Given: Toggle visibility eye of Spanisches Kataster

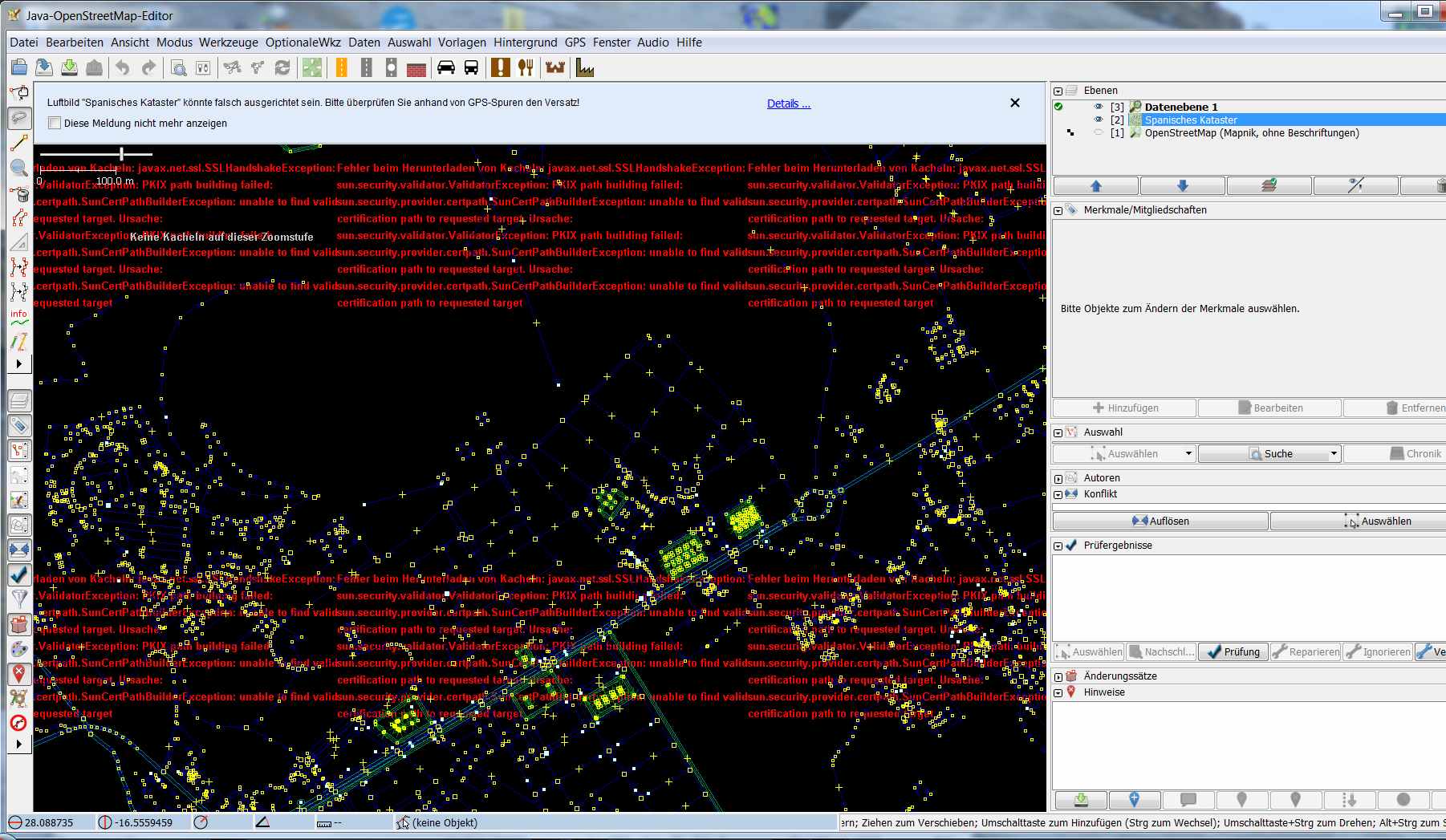Looking at the screenshot, I should click(1099, 120).
